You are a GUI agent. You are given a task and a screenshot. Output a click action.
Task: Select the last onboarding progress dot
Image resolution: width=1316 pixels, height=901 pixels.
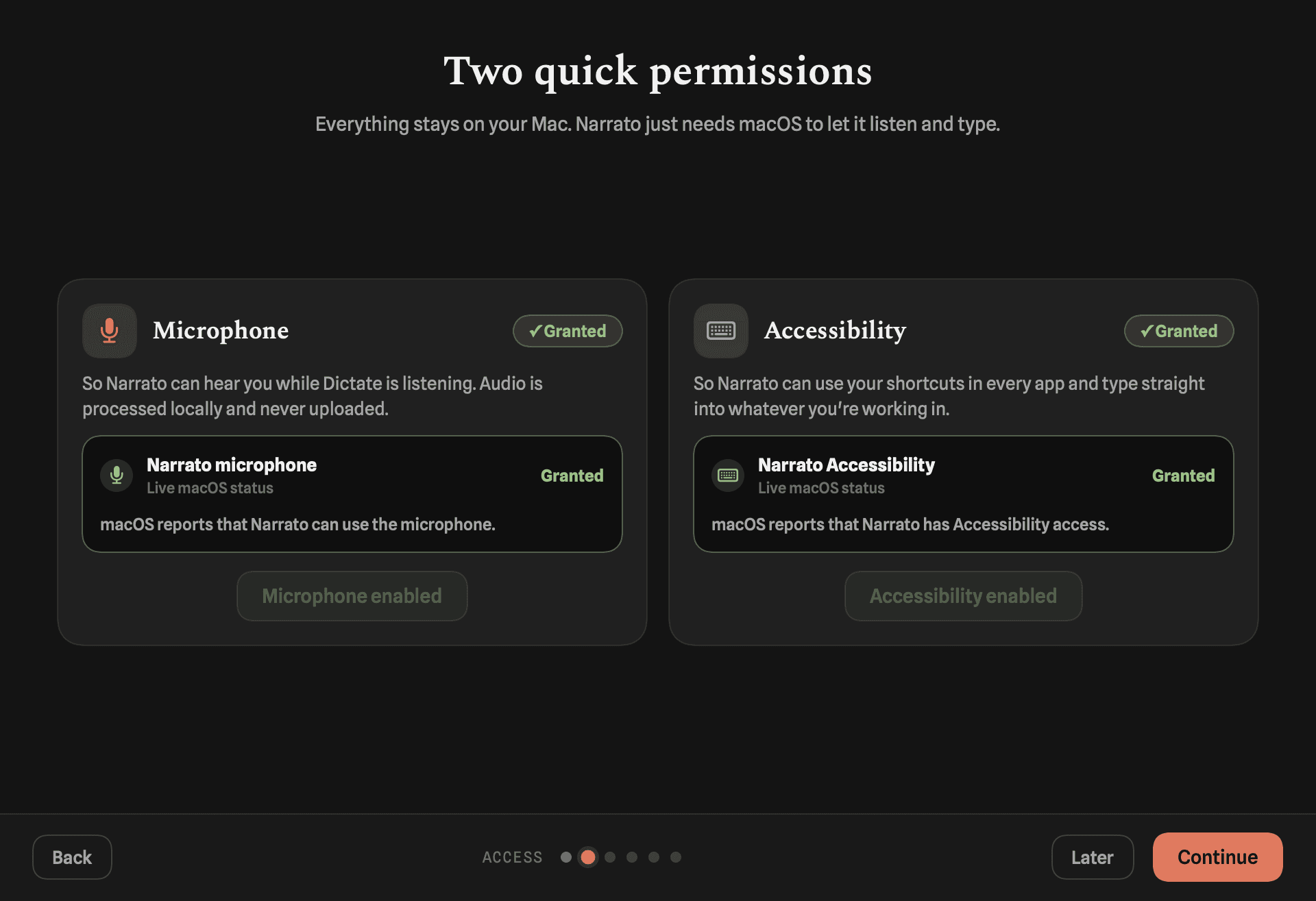676,857
